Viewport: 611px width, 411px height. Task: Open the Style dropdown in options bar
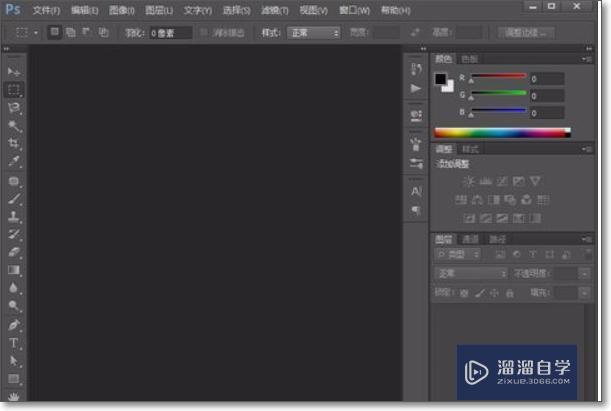(x=314, y=33)
